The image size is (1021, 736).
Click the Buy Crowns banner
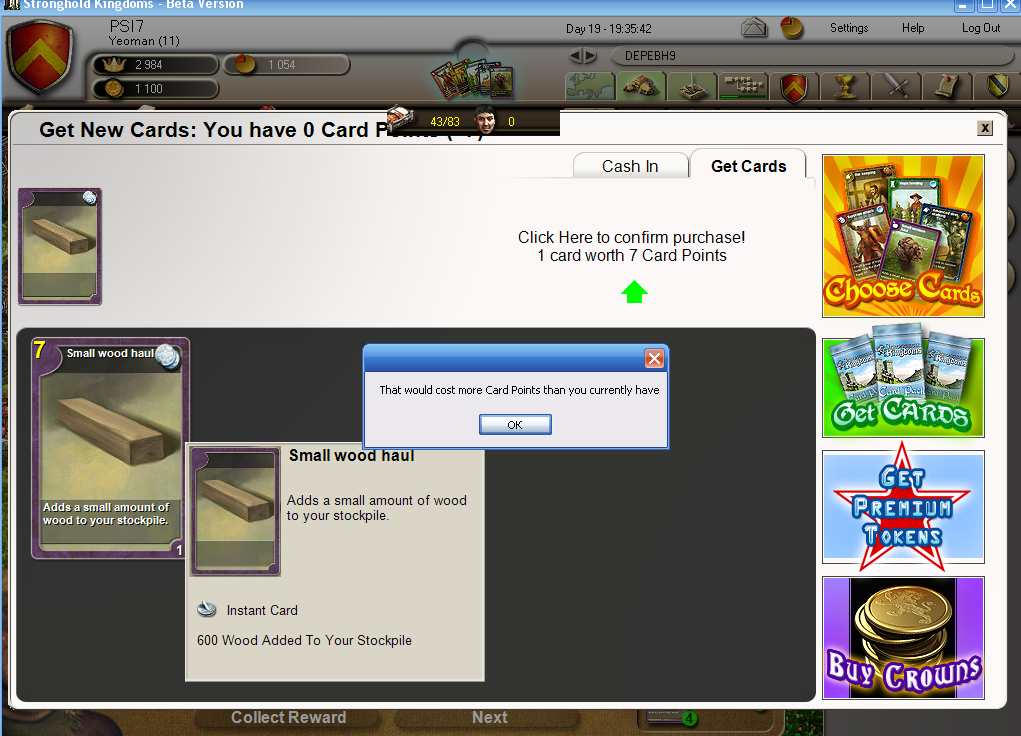click(903, 638)
